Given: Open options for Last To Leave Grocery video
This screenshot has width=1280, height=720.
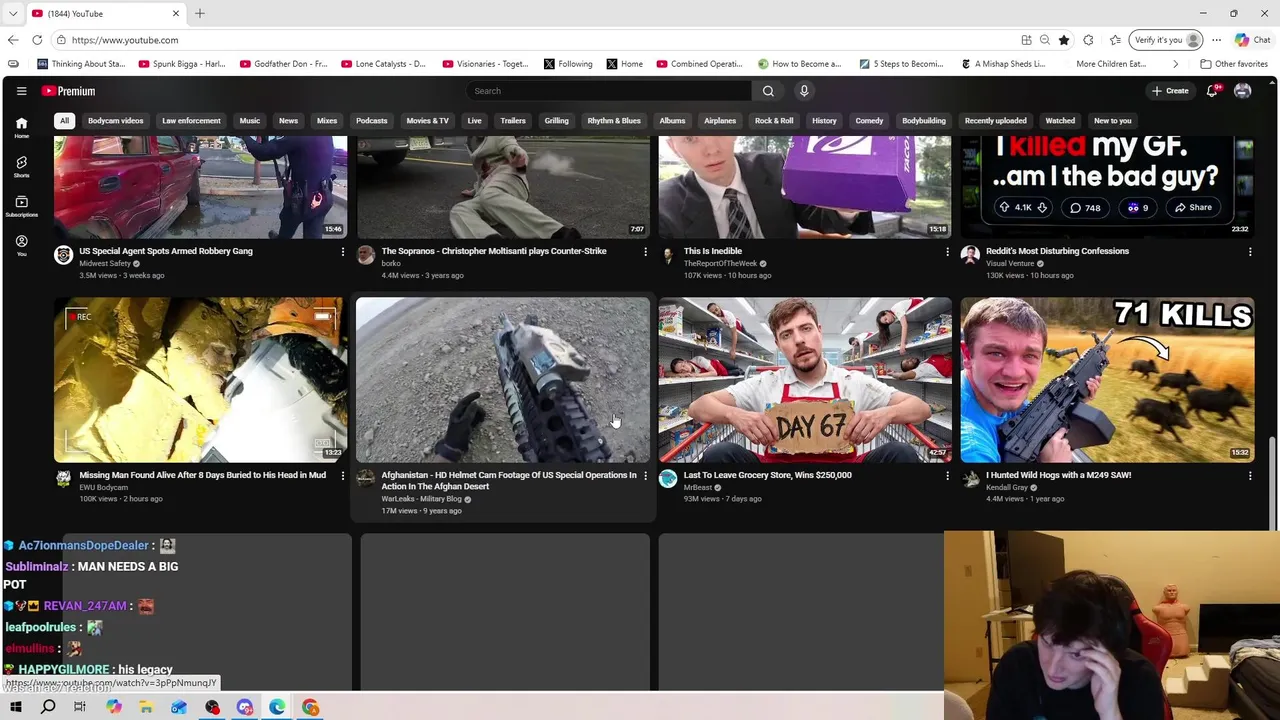Looking at the screenshot, I should coord(947,476).
